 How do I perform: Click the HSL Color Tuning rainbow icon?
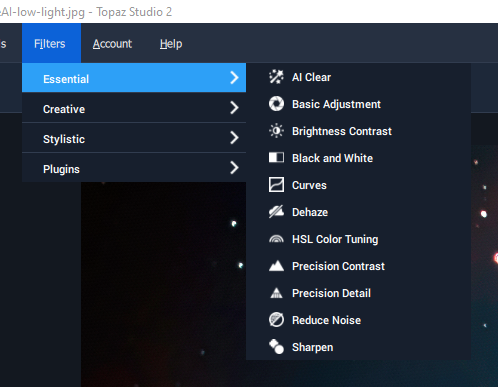(276, 239)
